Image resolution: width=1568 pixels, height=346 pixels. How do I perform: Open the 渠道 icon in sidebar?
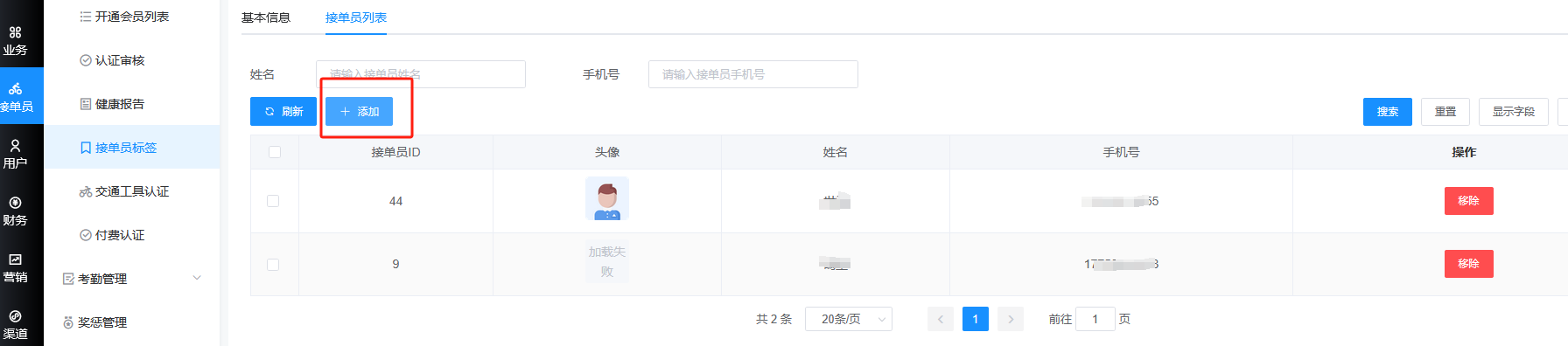[x=15, y=316]
